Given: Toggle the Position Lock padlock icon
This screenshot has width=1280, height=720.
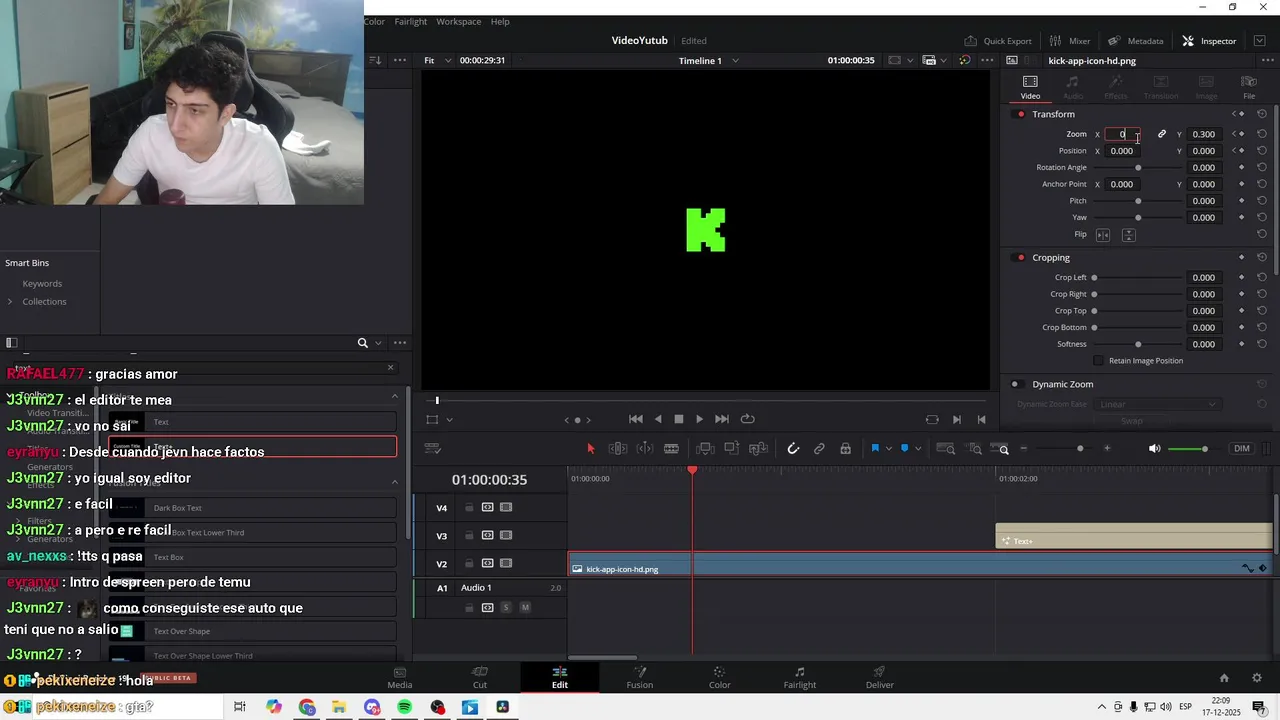Looking at the screenshot, I should click(845, 448).
